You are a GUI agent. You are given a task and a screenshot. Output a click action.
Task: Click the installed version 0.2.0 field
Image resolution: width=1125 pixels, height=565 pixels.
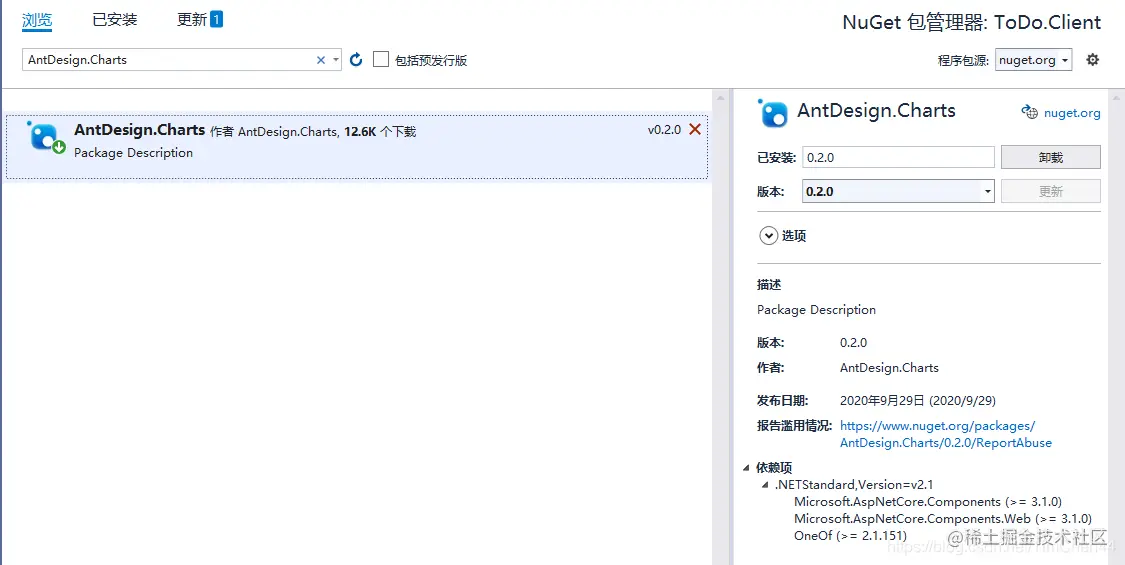click(898, 157)
